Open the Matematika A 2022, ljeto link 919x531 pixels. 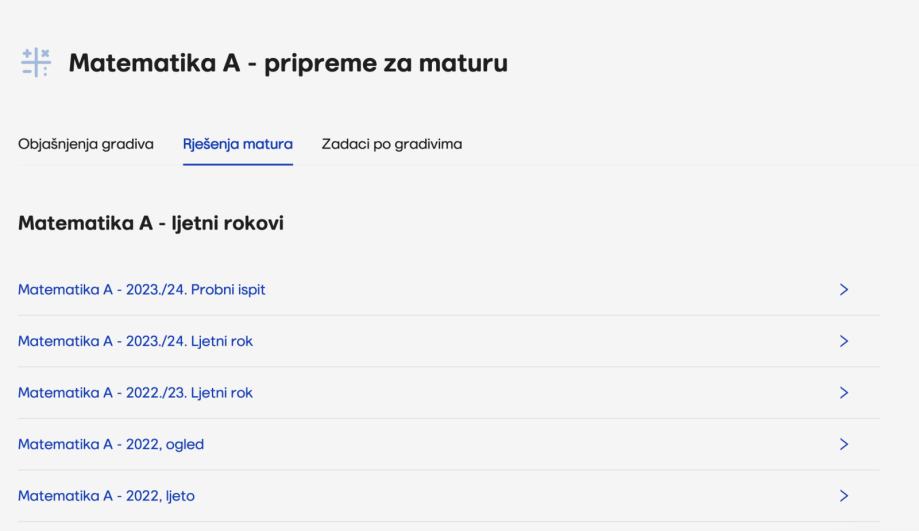(106, 496)
